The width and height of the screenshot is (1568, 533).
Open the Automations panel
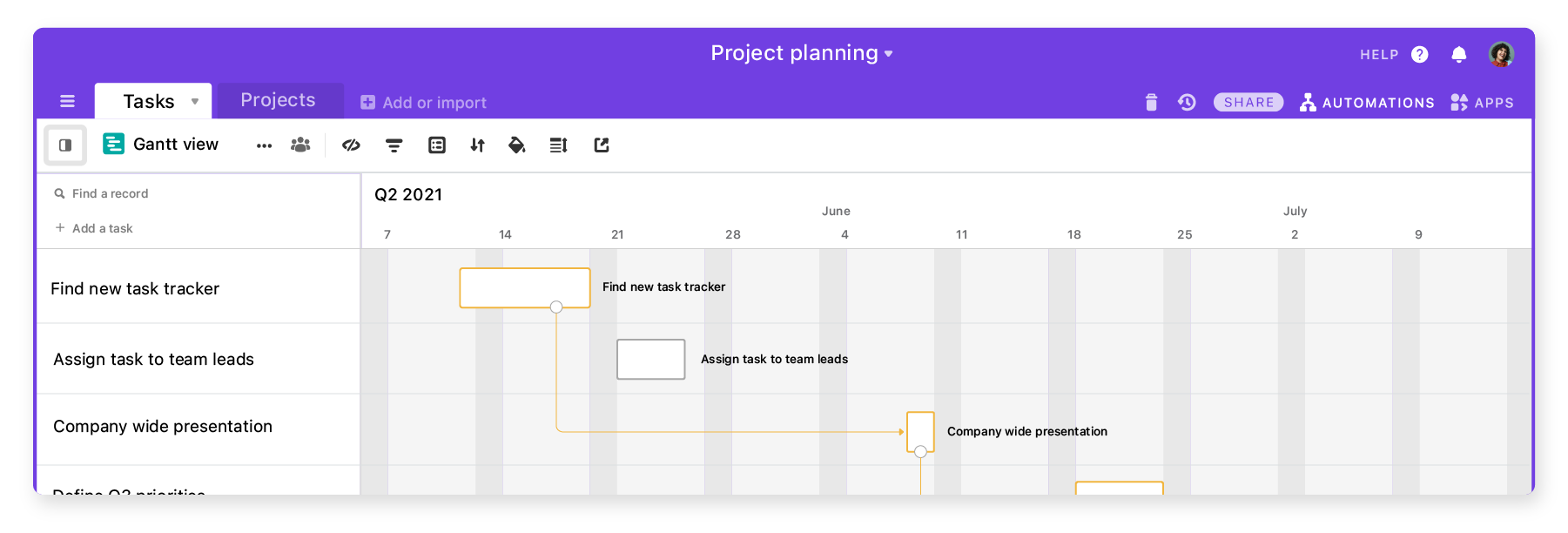(1367, 103)
